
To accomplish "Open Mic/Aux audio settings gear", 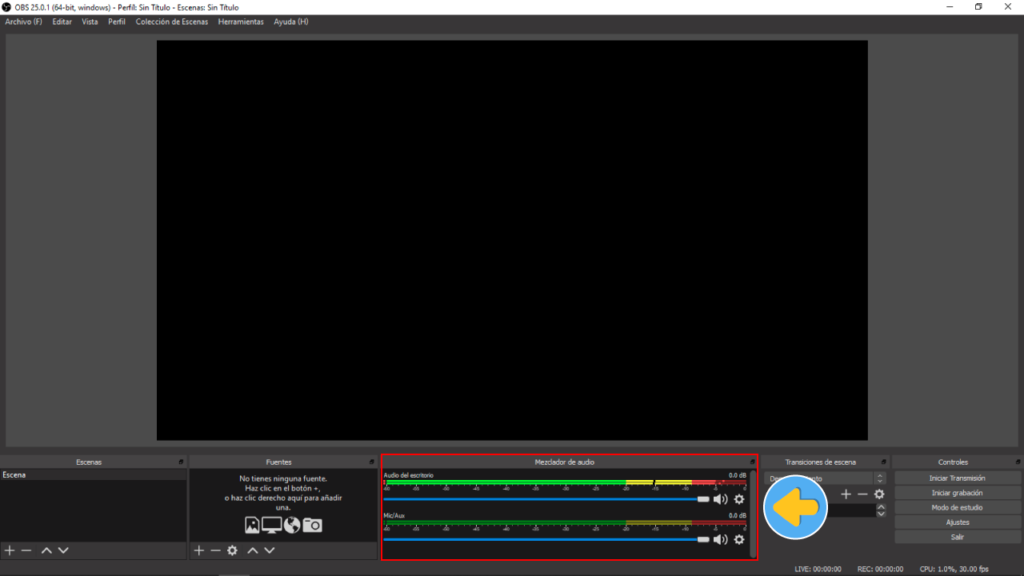I will (739, 539).
